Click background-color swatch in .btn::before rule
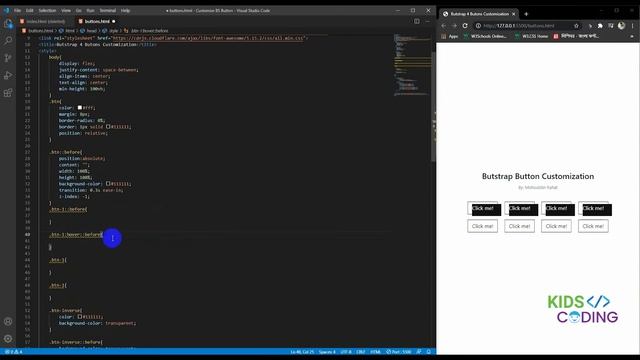This screenshot has height=360, width=640. tap(108, 184)
